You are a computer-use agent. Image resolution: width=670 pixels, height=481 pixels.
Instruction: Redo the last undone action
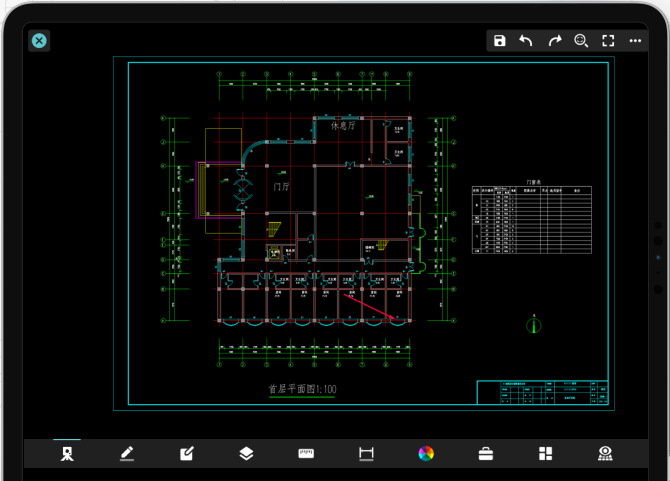coord(555,41)
